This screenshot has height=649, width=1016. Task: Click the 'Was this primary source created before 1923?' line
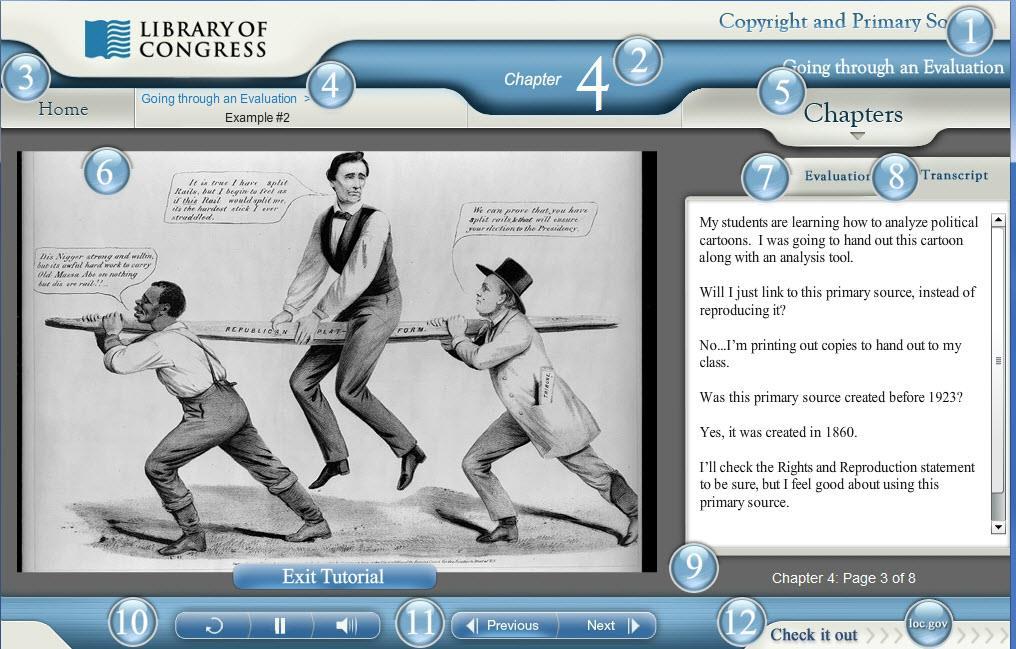tap(831, 397)
